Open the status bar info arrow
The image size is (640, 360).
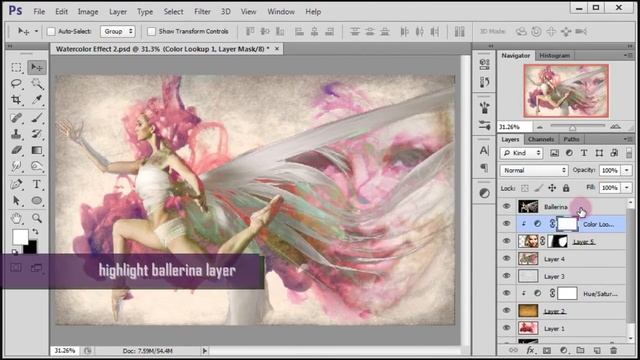tap(205, 351)
